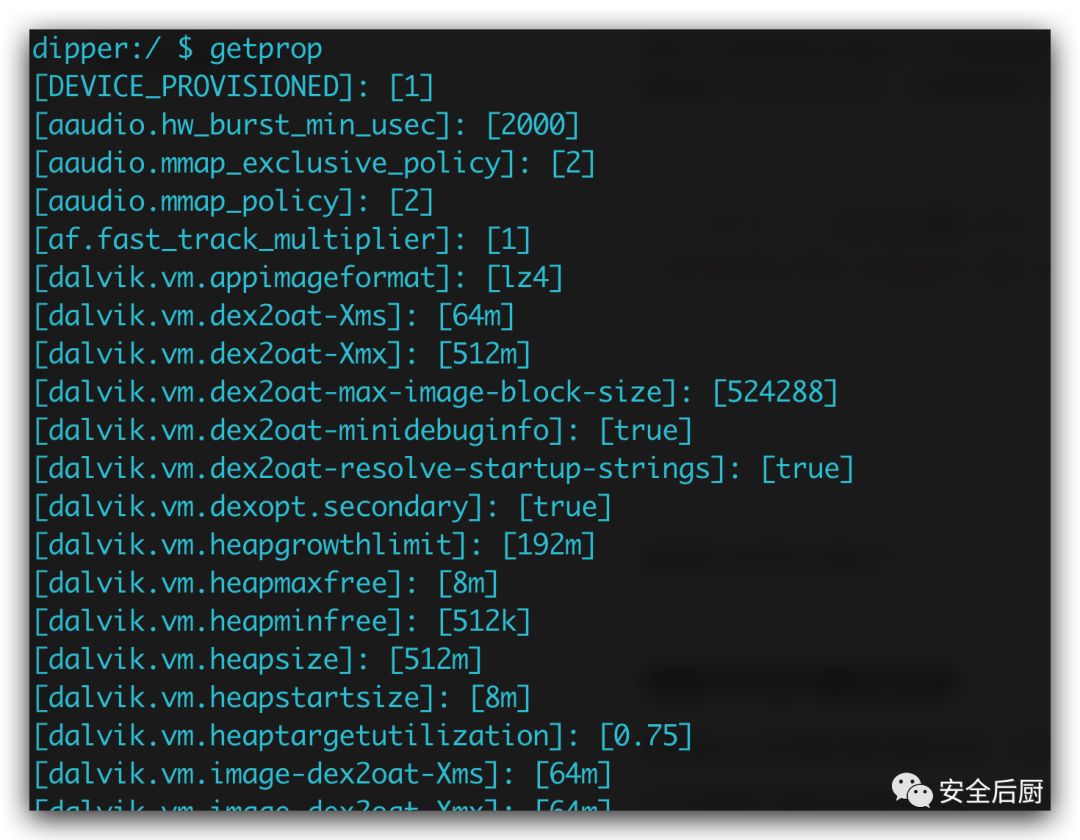Click the WeChat logo watermark icon
1080x840 pixels.
pos(912,791)
